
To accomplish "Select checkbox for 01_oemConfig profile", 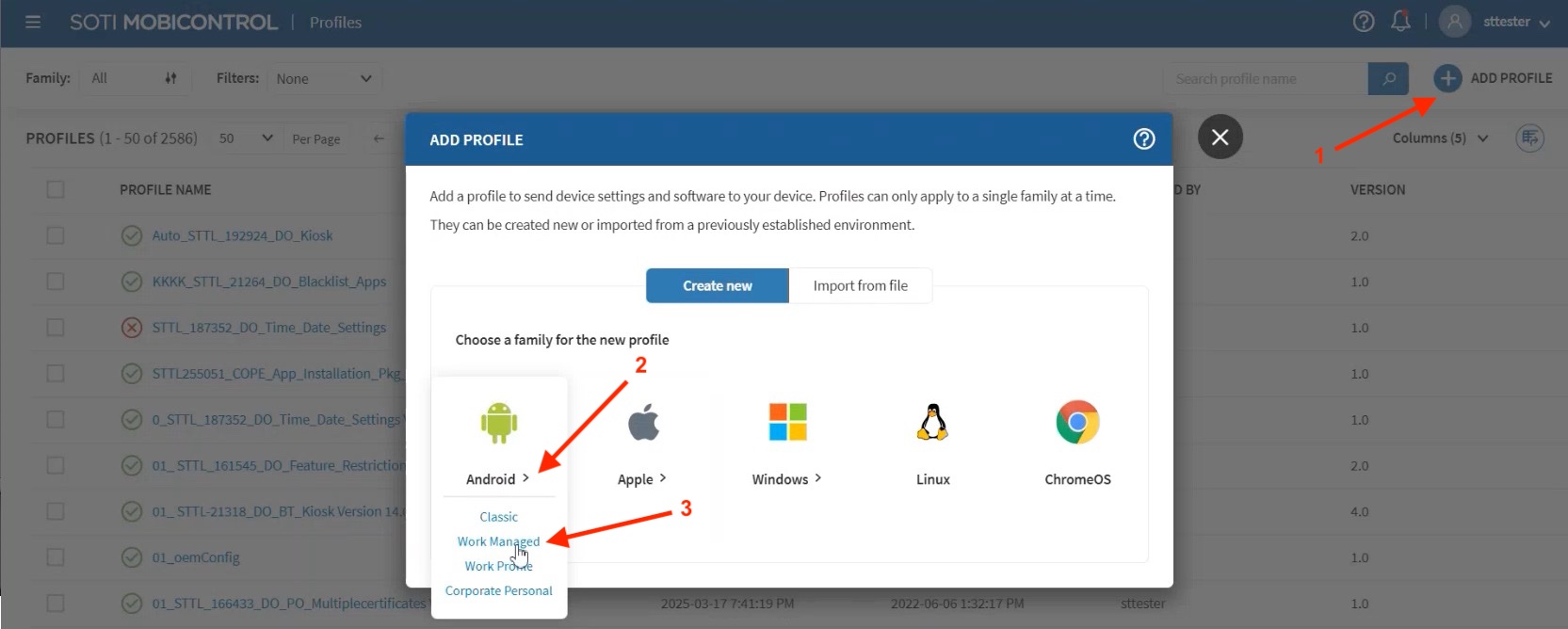I will [x=56, y=557].
